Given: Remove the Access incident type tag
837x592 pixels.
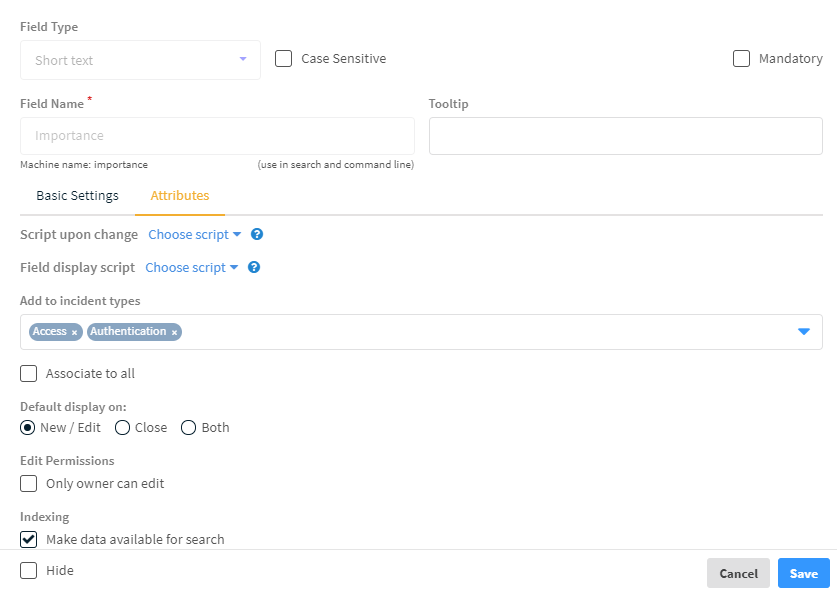Looking at the screenshot, I should [x=74, y=332].
